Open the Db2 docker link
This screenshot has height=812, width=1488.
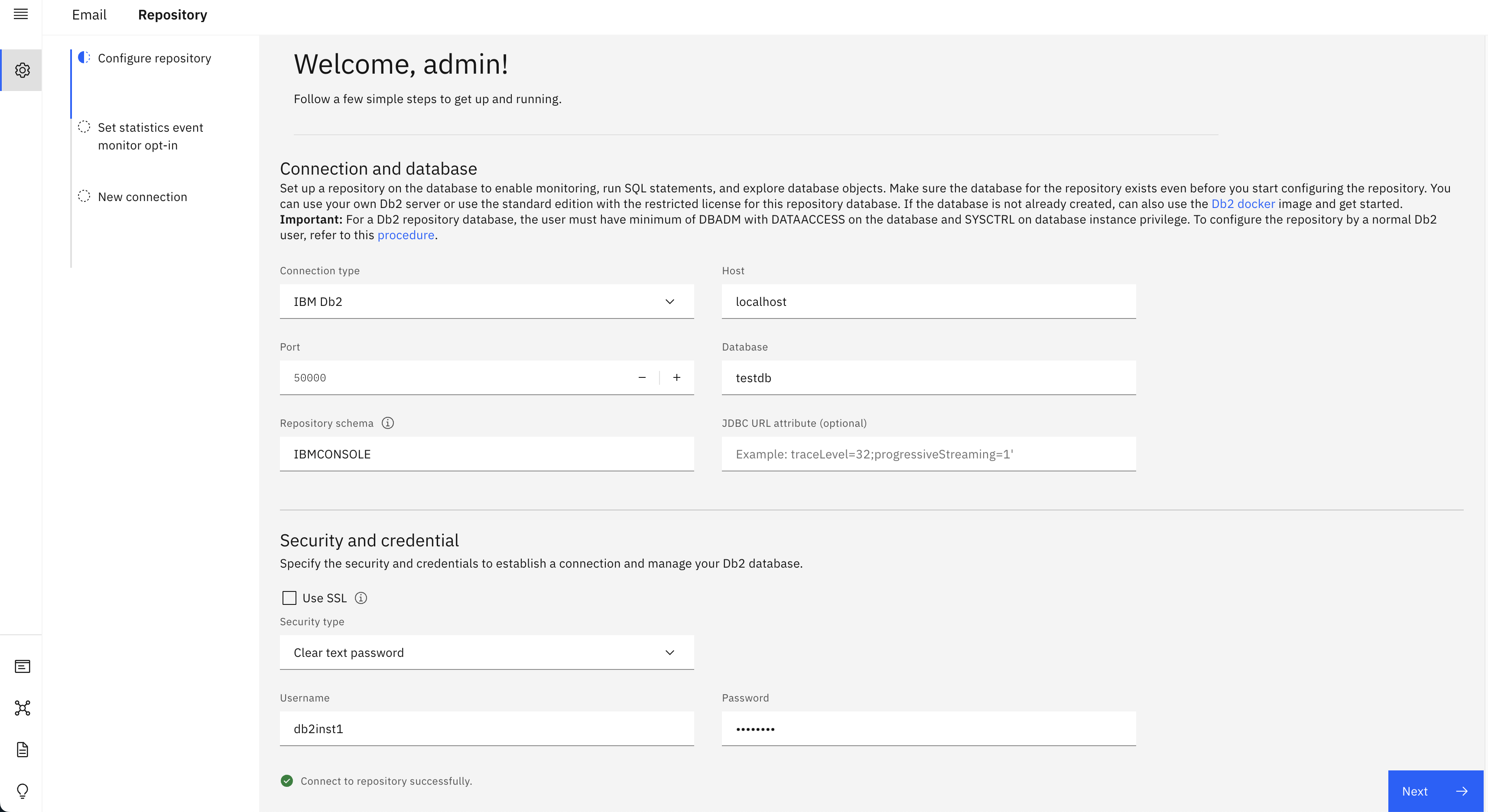[x=1242, y=204]
